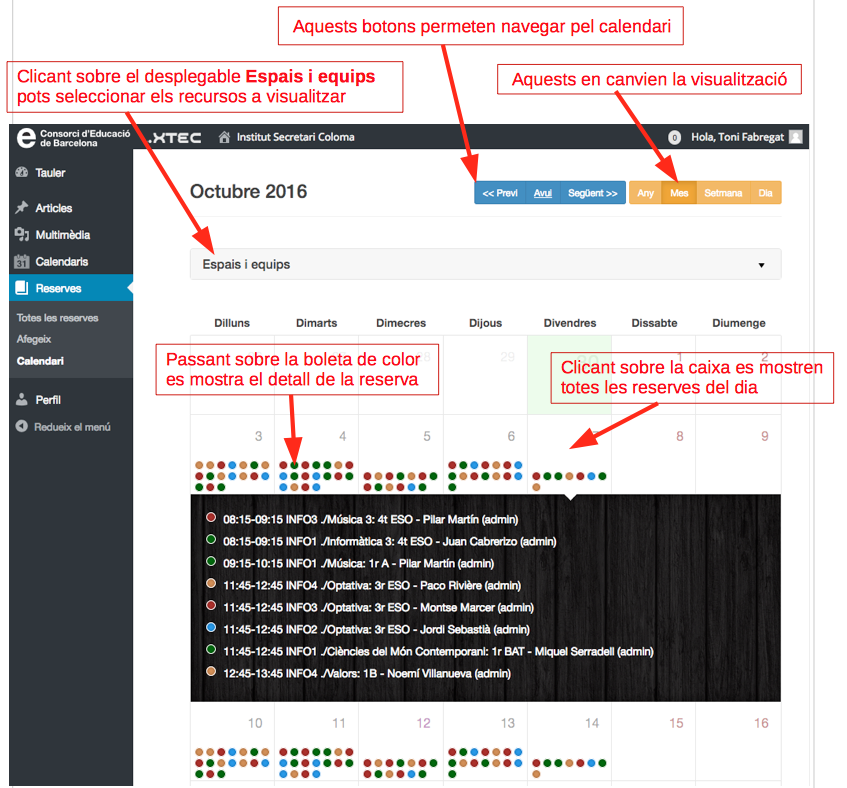Click the Articles pin icon
Viewport: 847px width, 788px height.
(x=22, y=208)
